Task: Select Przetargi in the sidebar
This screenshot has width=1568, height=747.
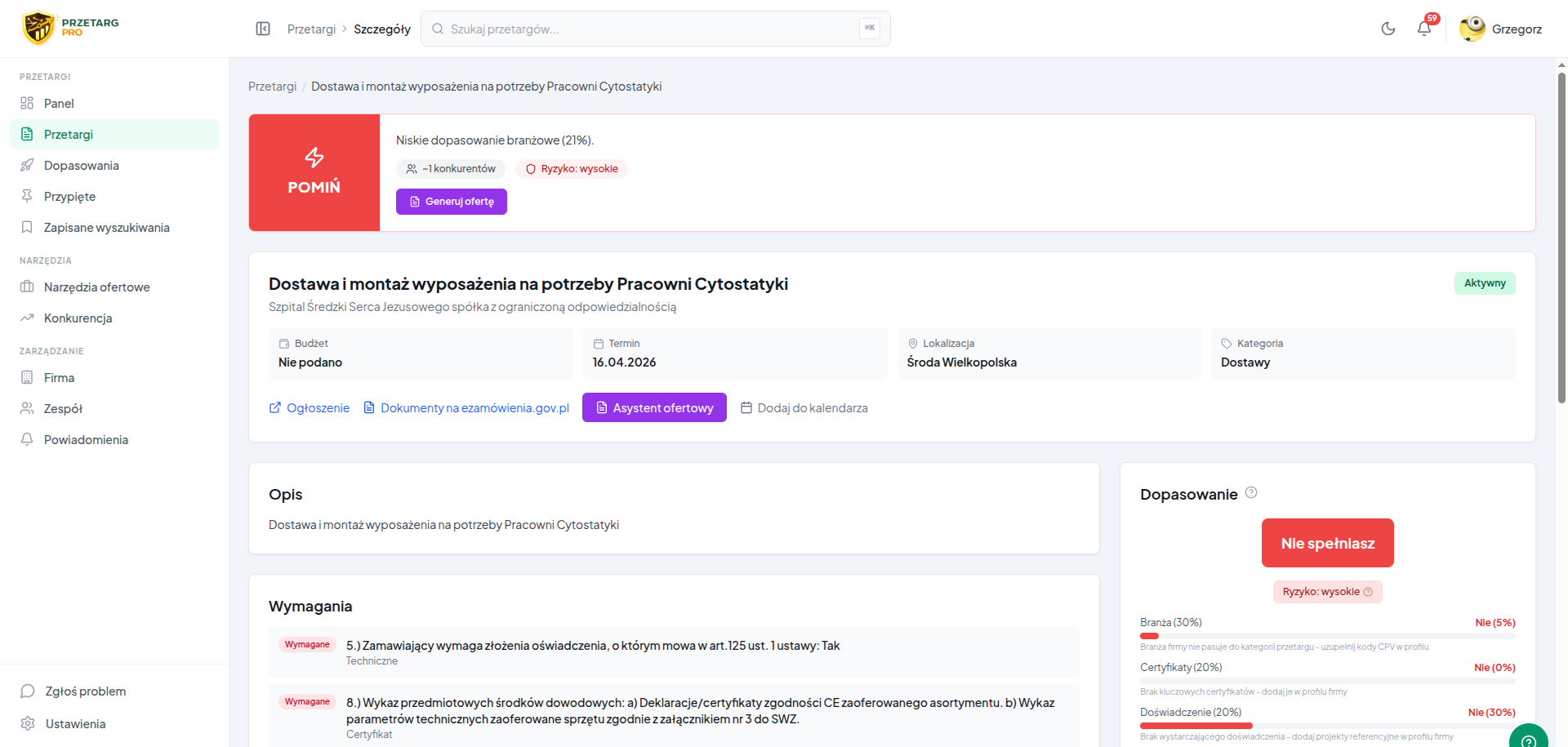Action: [x=114, y=134]
